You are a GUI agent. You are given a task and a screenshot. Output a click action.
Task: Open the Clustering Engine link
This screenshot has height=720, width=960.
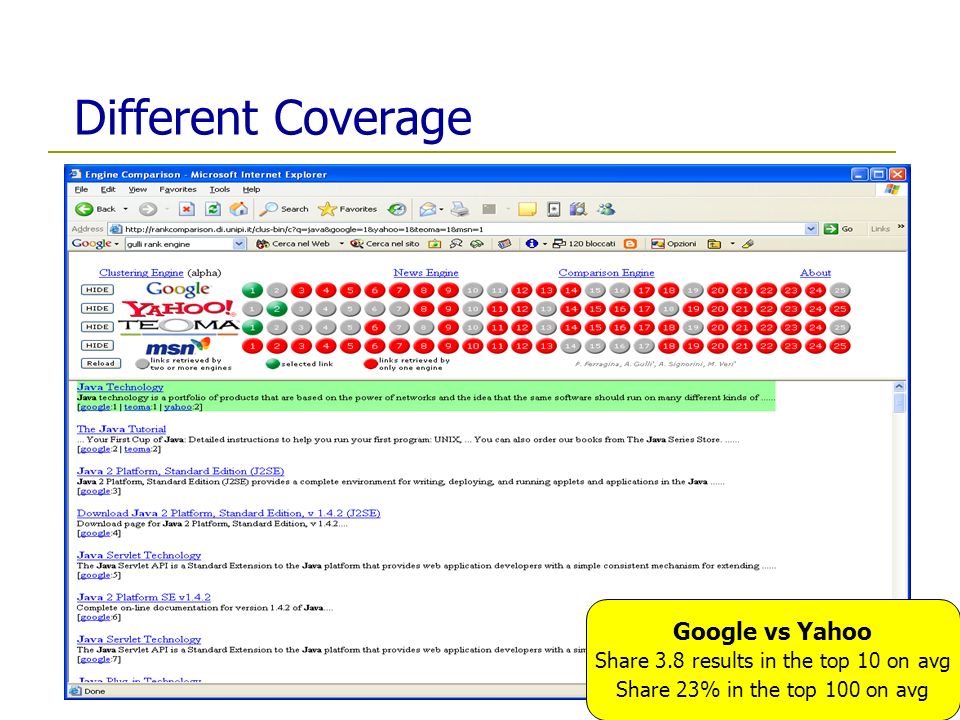pyautogui.click(x=141, y=273)
